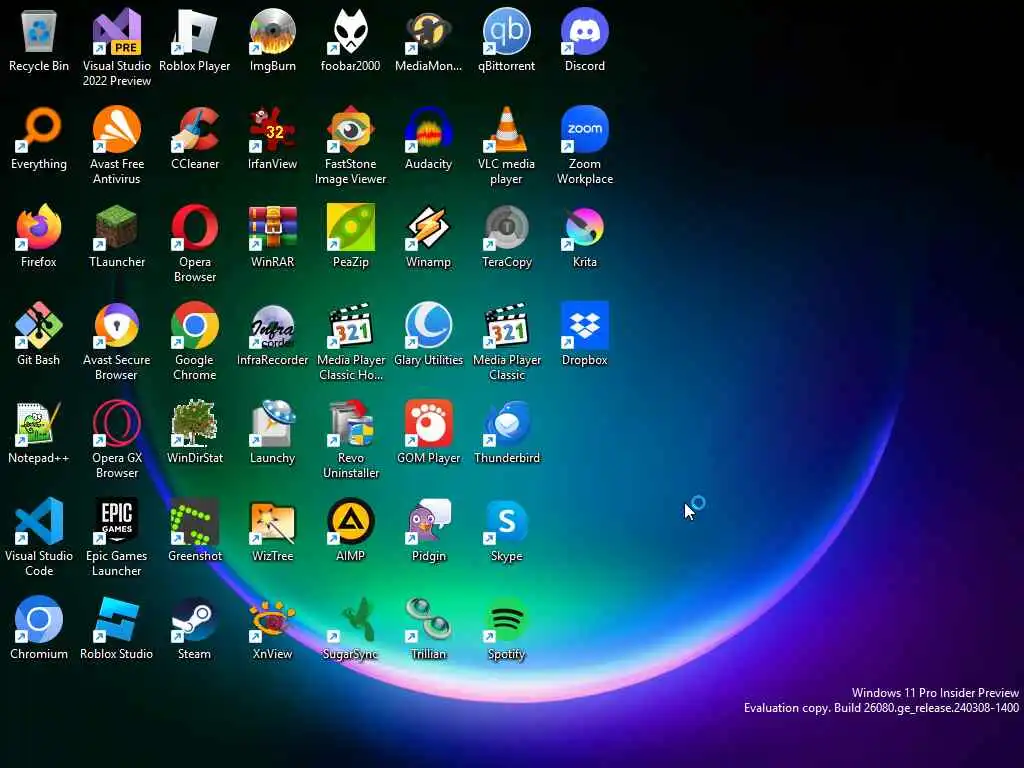
Task: Click FastStone Image Viewer icon
Action: click(351, 129)
